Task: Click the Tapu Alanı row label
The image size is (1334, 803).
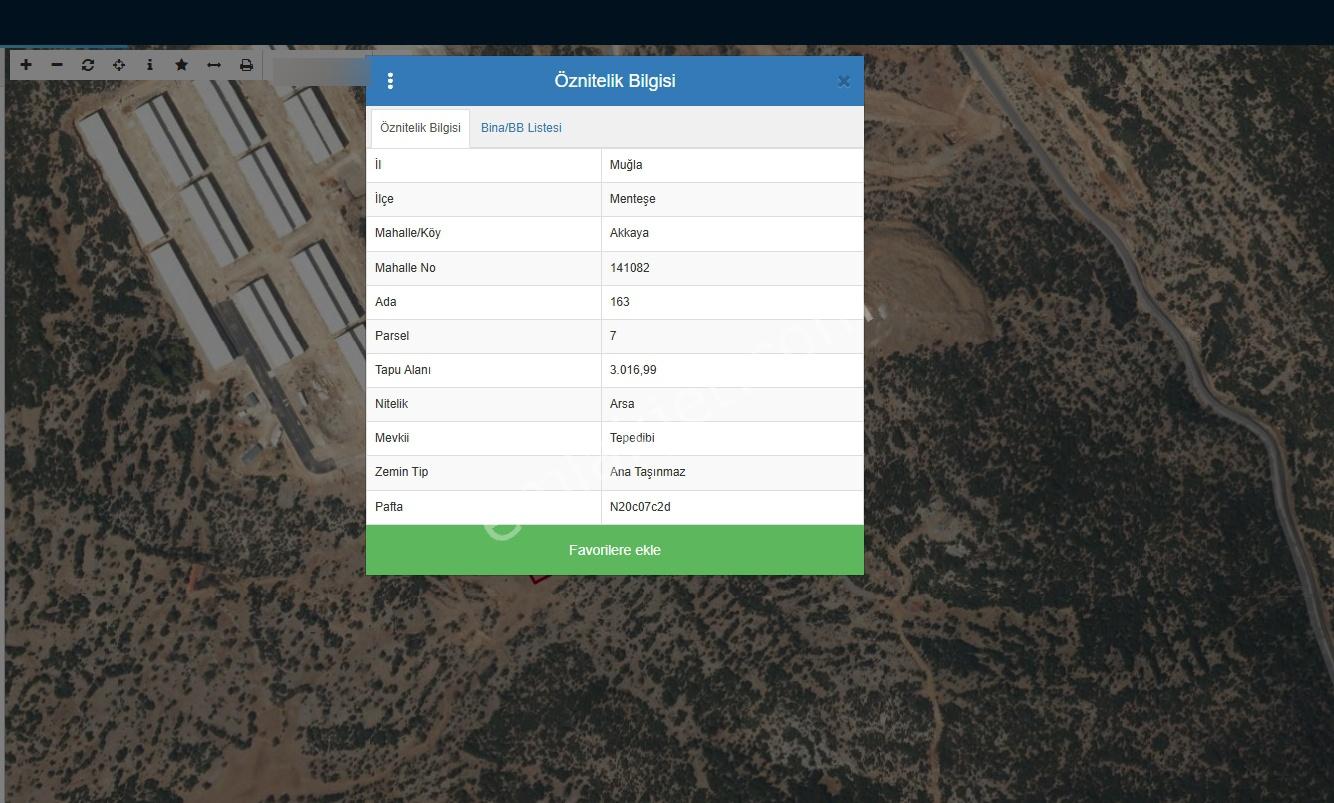Action: (403, 370)
